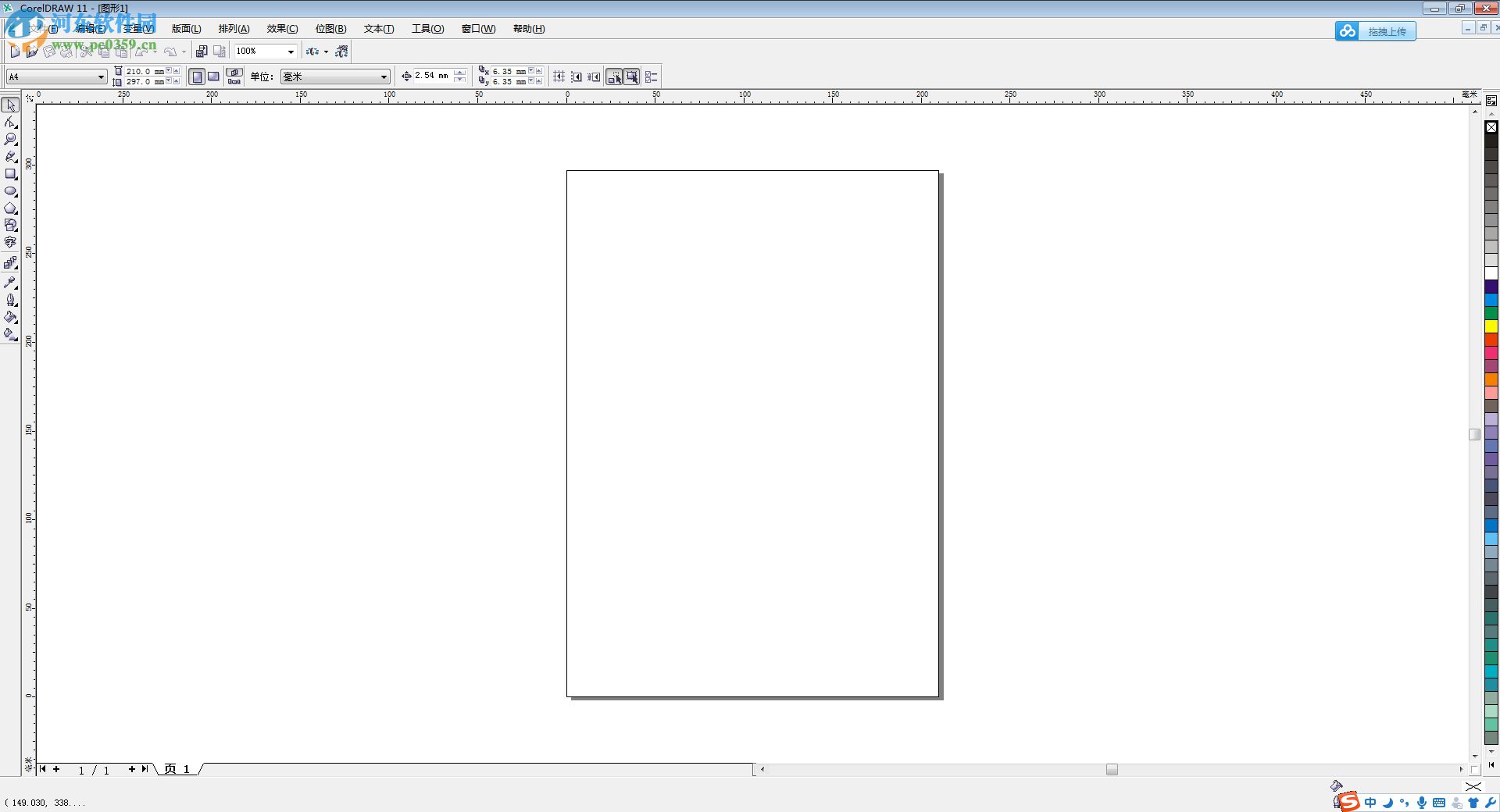1500x812 pixels.
Task: Open the units dropdown showing 毫米
Action: (x=381, y=77)
